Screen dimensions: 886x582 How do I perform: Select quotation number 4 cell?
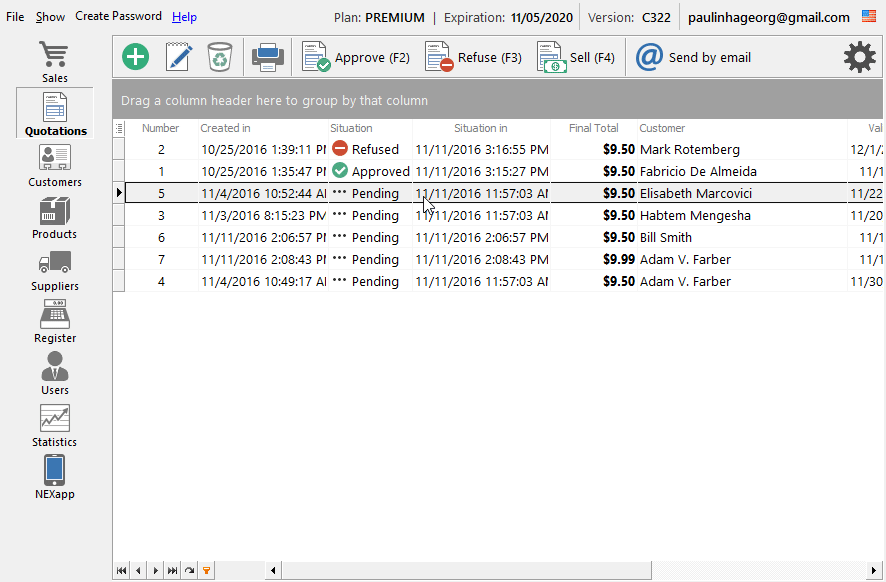161,281
